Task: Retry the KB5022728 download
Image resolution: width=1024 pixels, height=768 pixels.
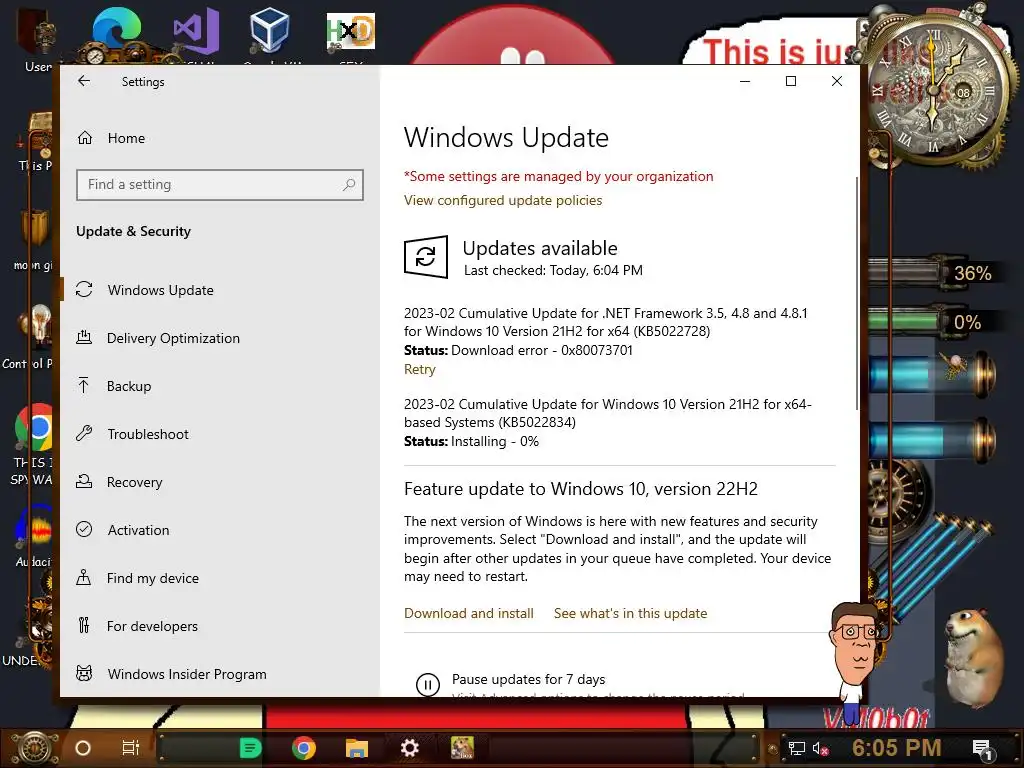Action: (x=419, y=370)
